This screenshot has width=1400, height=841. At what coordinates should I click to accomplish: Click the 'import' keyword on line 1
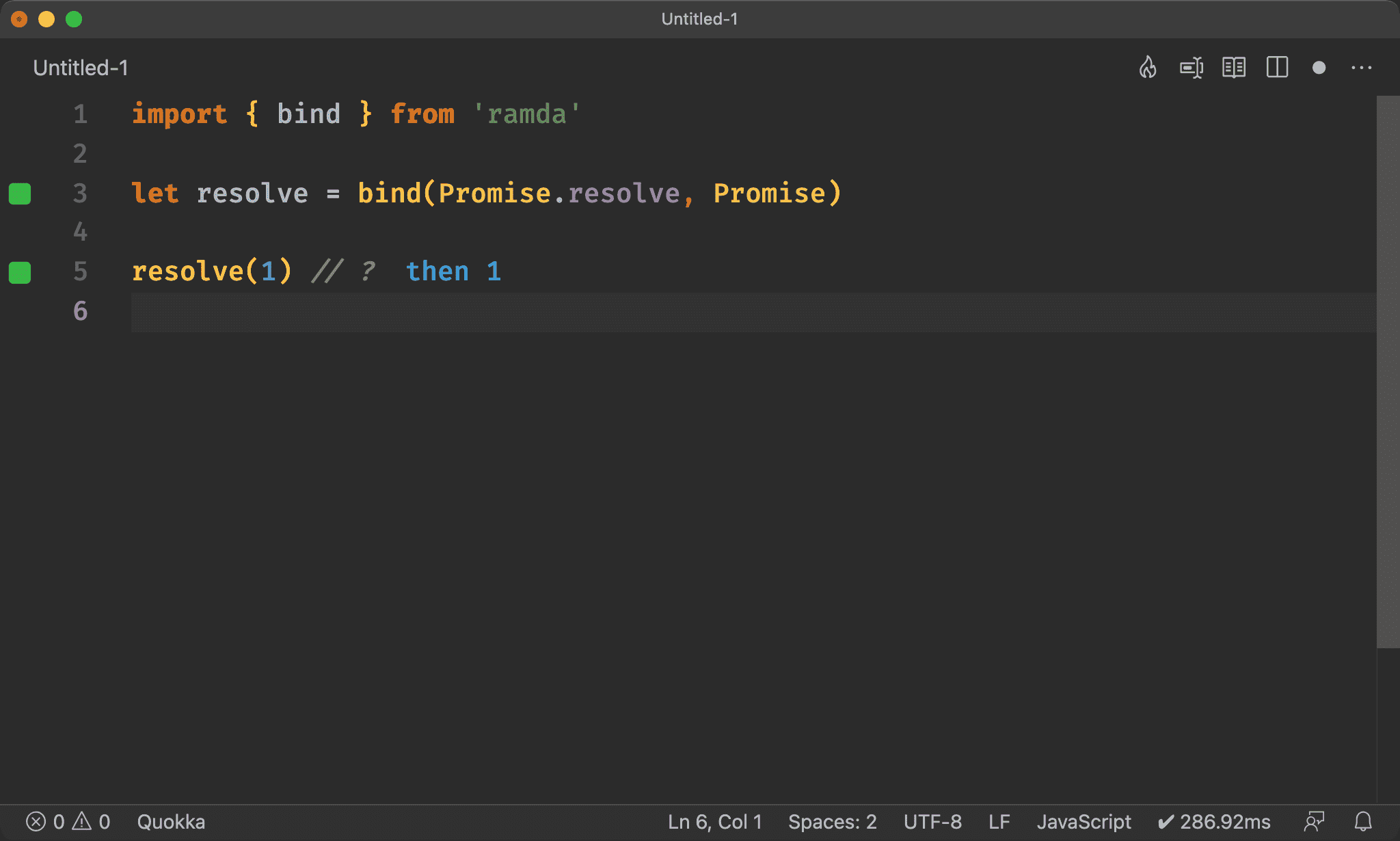click(x=179, y=114)
